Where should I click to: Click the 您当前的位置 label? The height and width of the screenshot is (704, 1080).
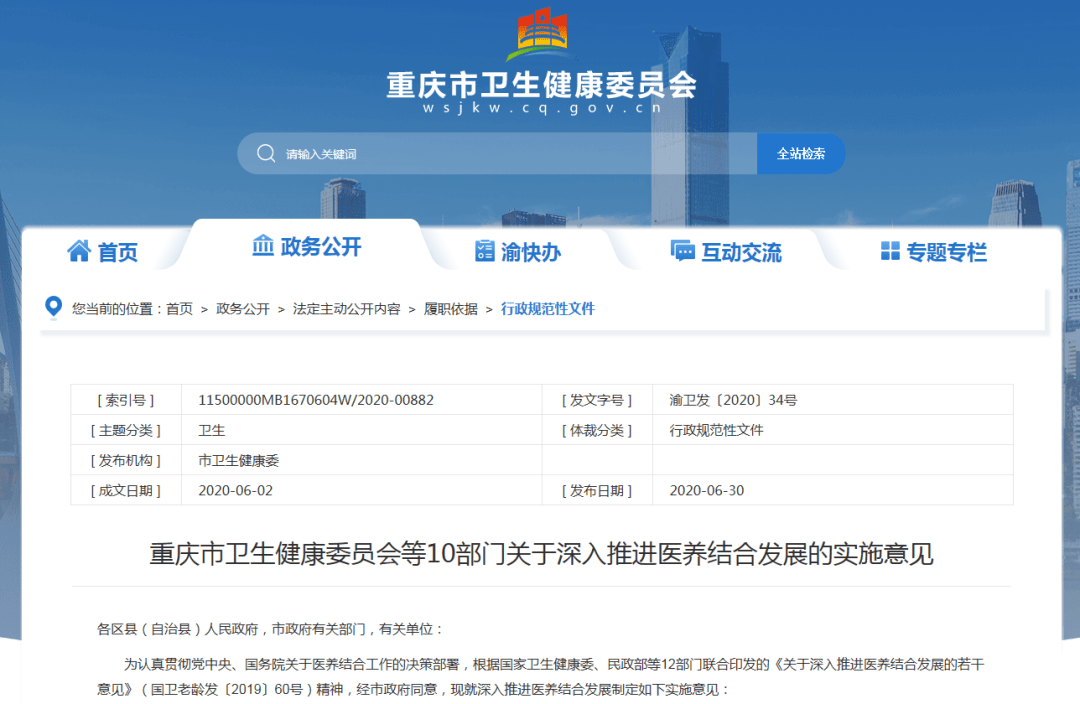tap(116, 309)
